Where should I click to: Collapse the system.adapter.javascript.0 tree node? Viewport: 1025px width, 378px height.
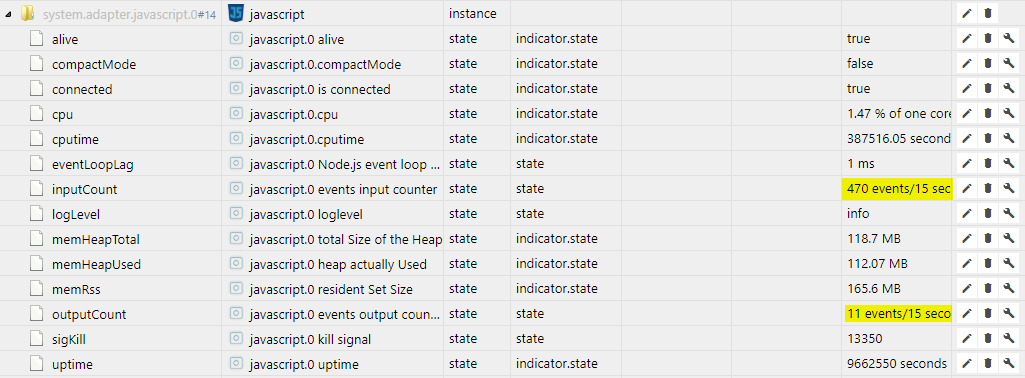7,14
